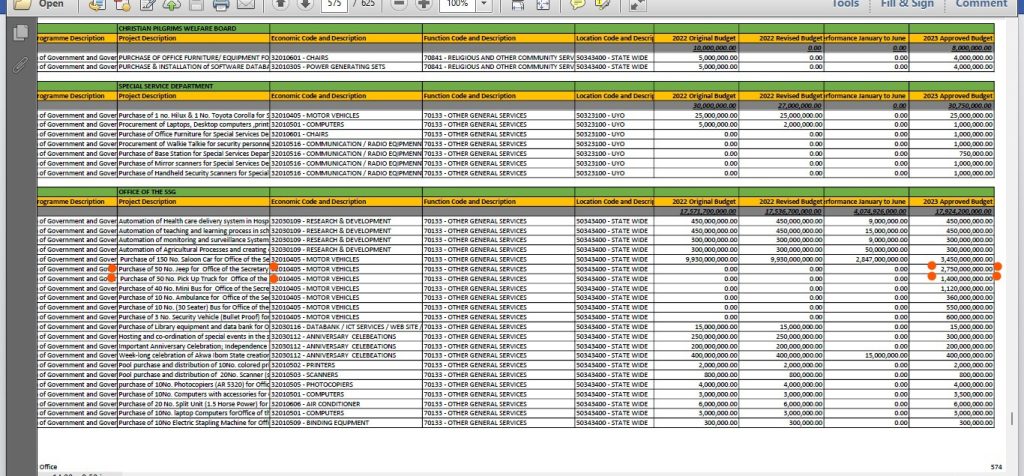Click the email envelope icon

click(x=246, y=4)
